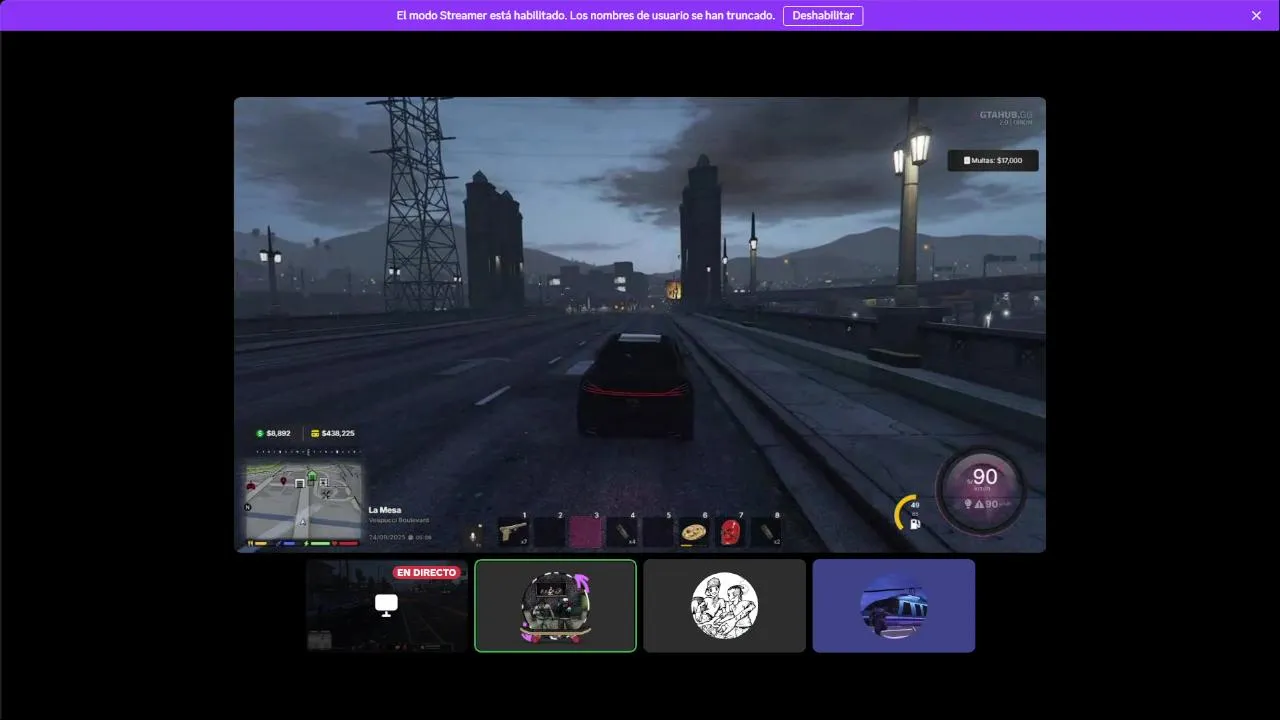Image resolution: width=1280 pixels, height=720 pixels.
Task: Click the green stamina status bar
Action: 320,543
